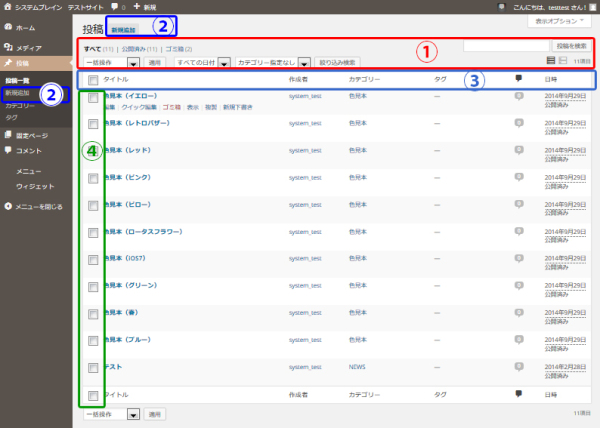Click the 固定ページ pages icon

[9, 135]
